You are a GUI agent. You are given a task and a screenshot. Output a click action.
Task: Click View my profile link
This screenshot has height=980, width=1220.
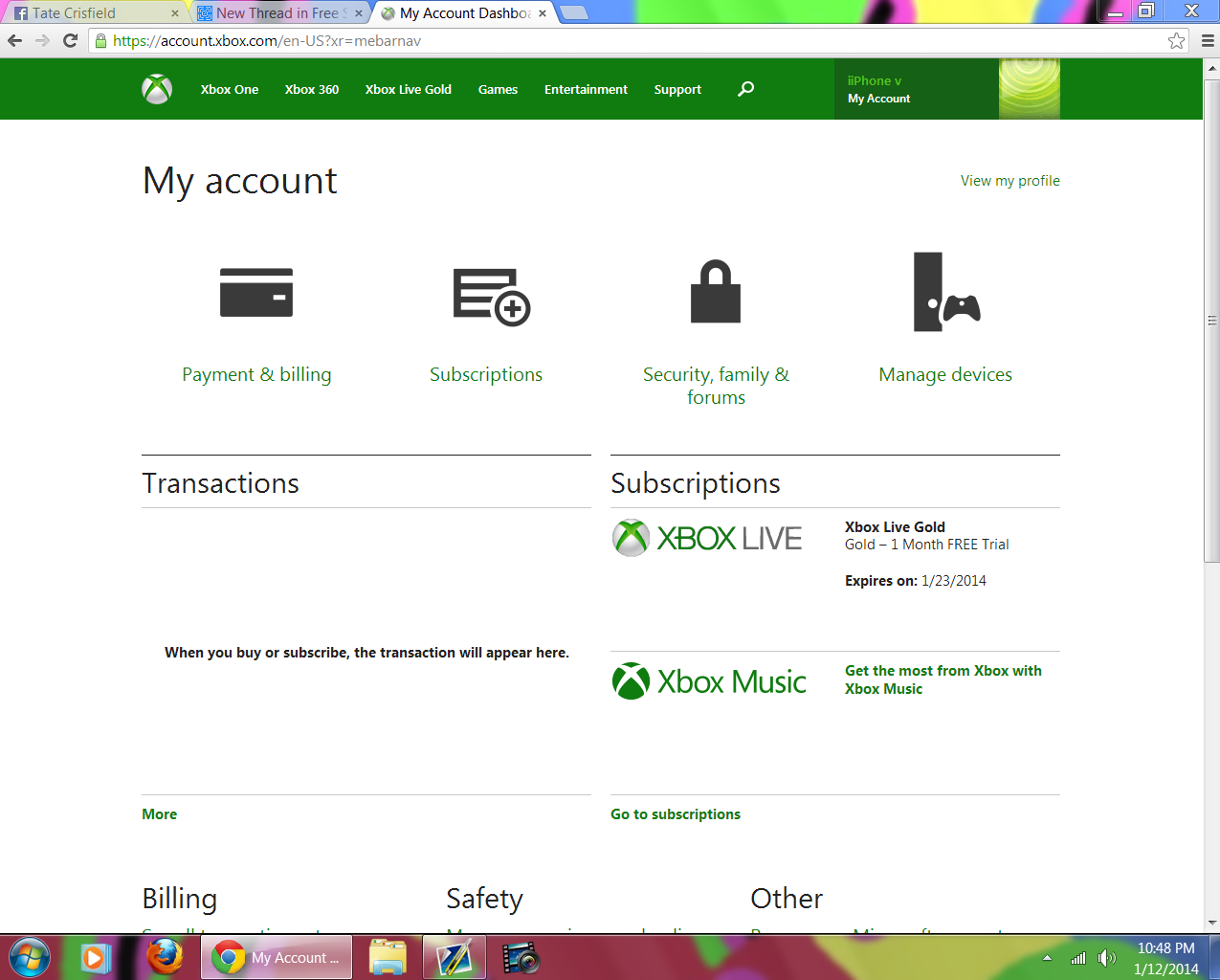(x=1010, y=180)
